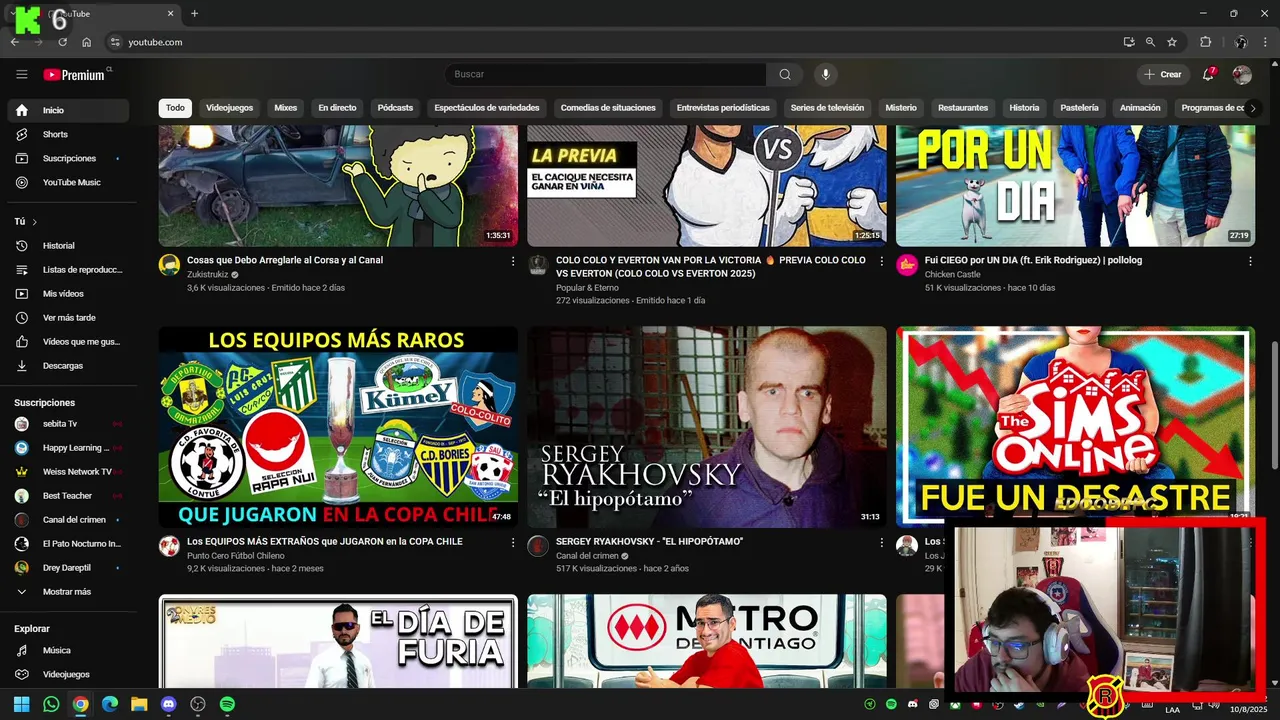The width and height of the screenshot is (1280, 720).
Task: Open Spotify from the taskbar
Action: [x=227, y=704]
